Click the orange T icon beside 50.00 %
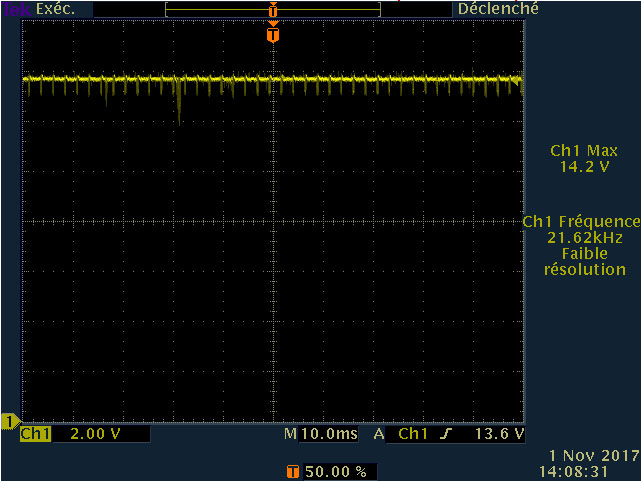 (x=293, y=472)
